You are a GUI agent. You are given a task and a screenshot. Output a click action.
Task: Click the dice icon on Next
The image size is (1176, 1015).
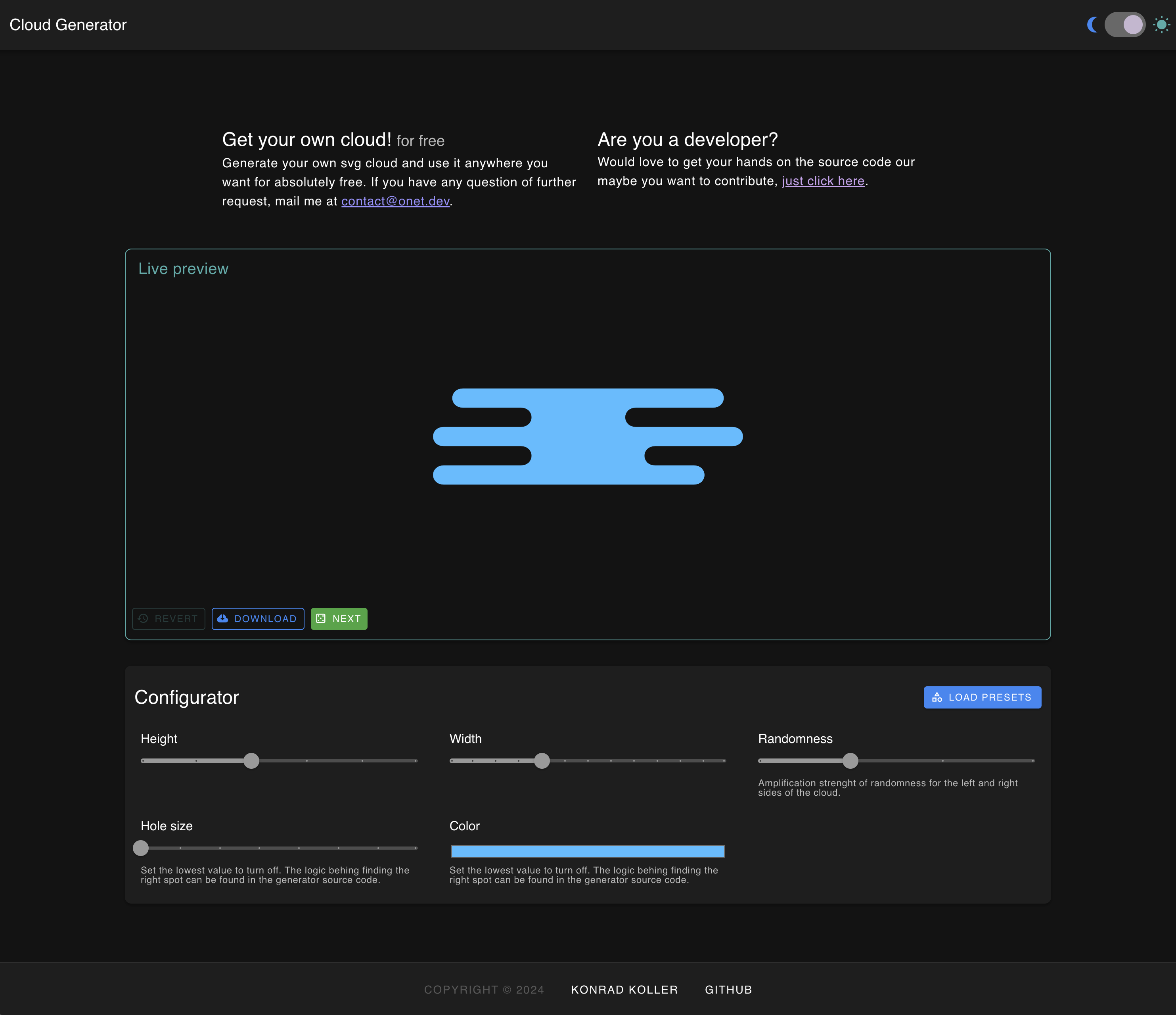321,619
